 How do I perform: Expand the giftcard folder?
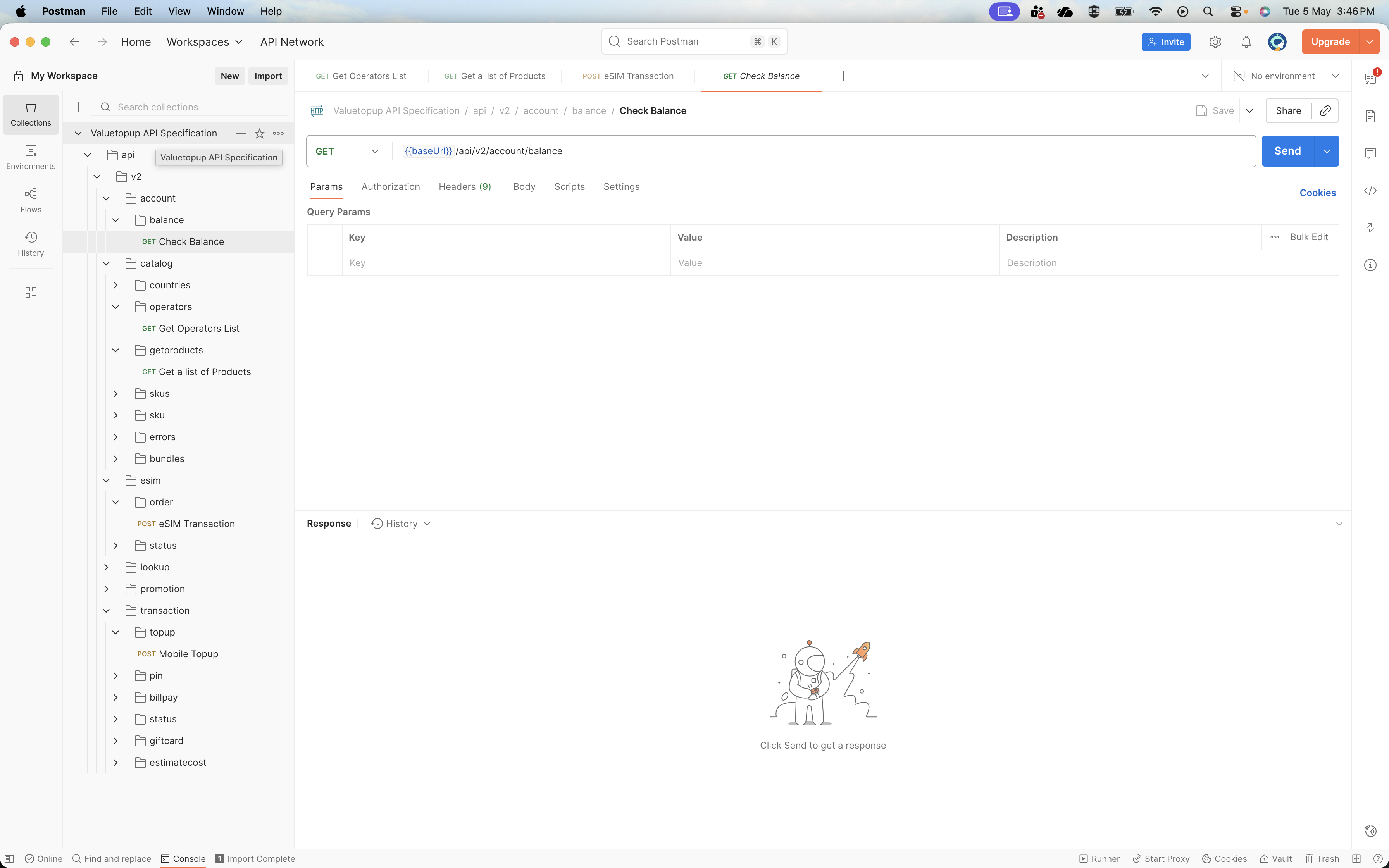115,741
